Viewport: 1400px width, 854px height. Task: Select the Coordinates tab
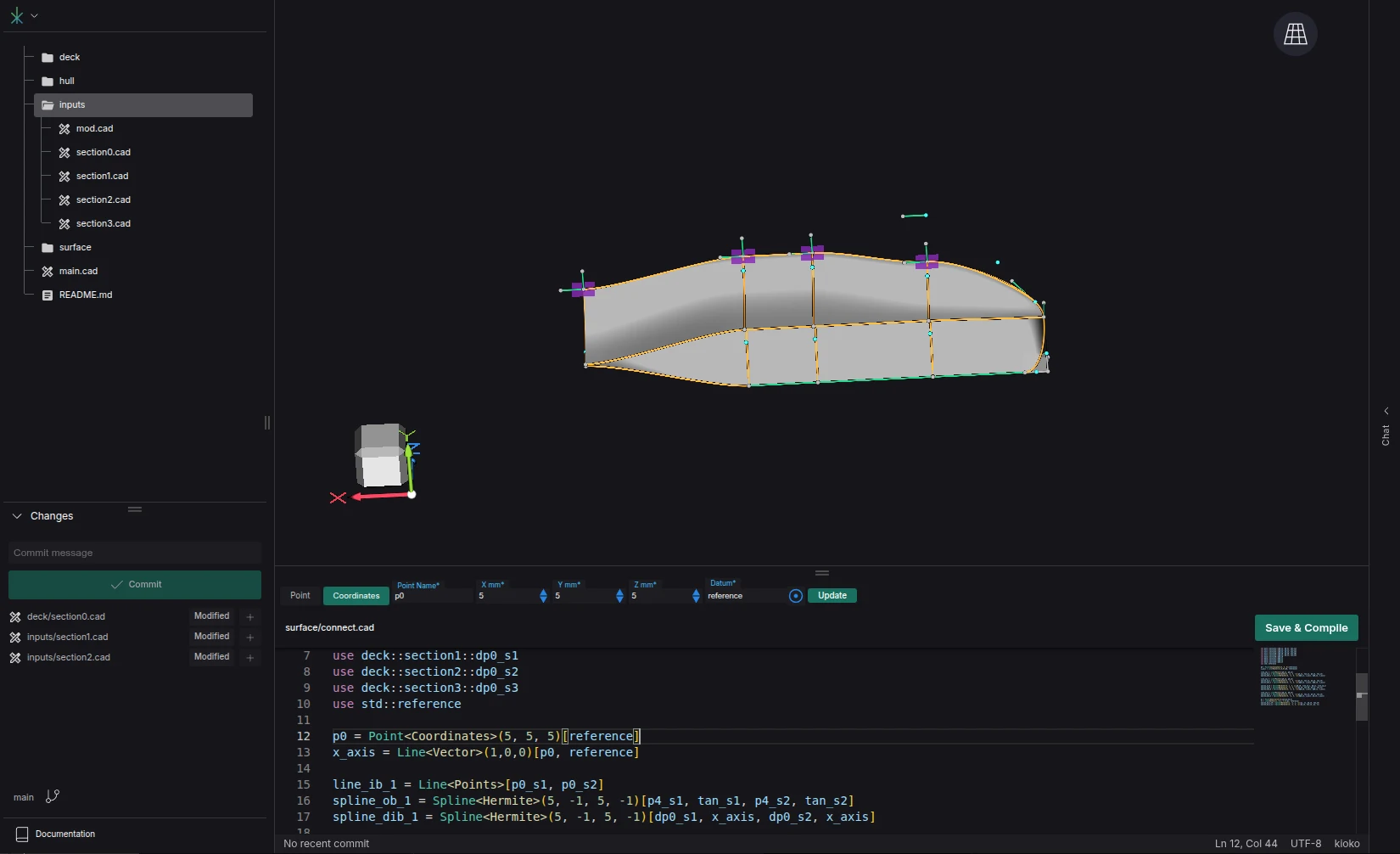pos(356,596)
